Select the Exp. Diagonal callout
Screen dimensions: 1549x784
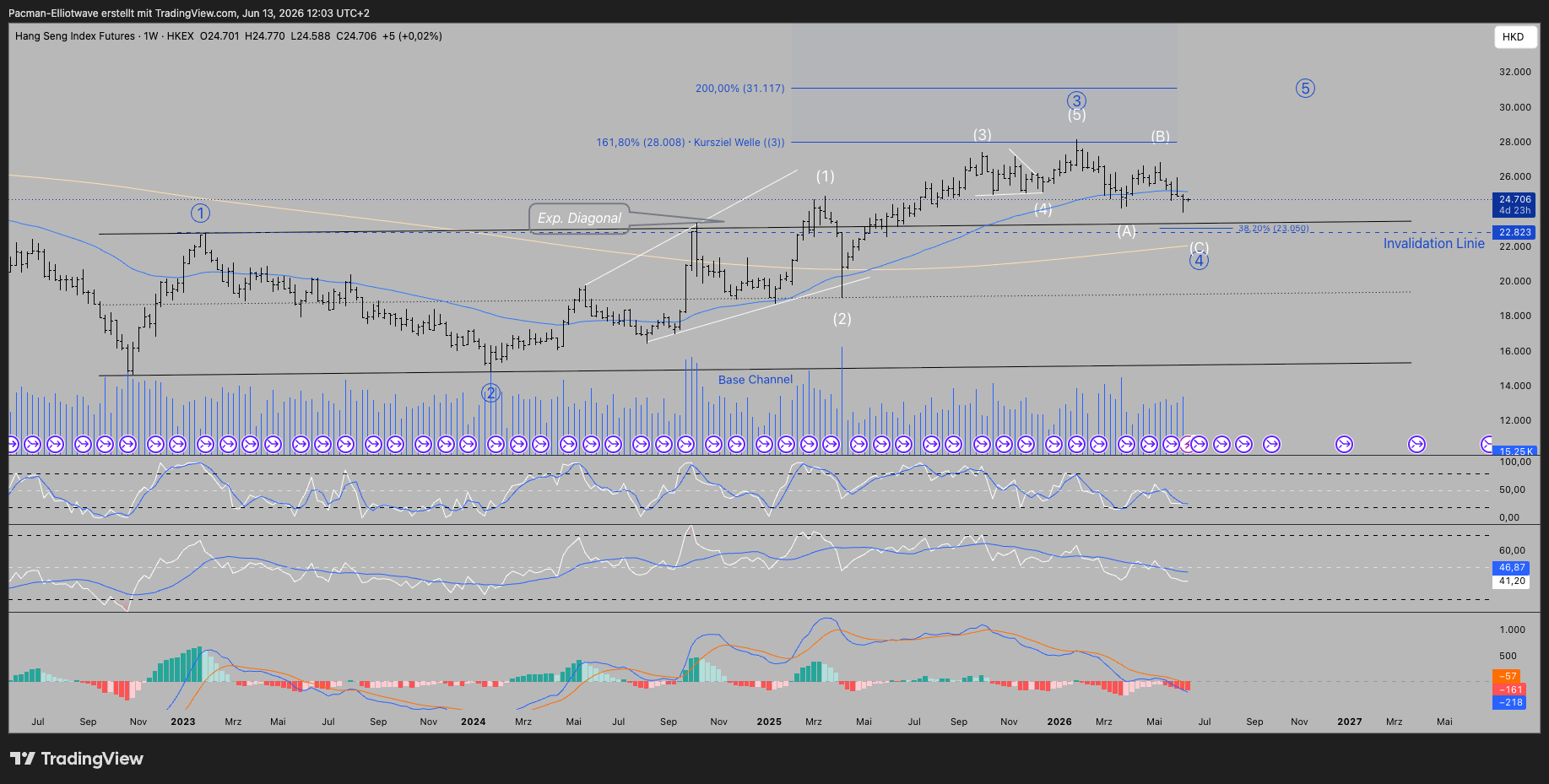579,218
